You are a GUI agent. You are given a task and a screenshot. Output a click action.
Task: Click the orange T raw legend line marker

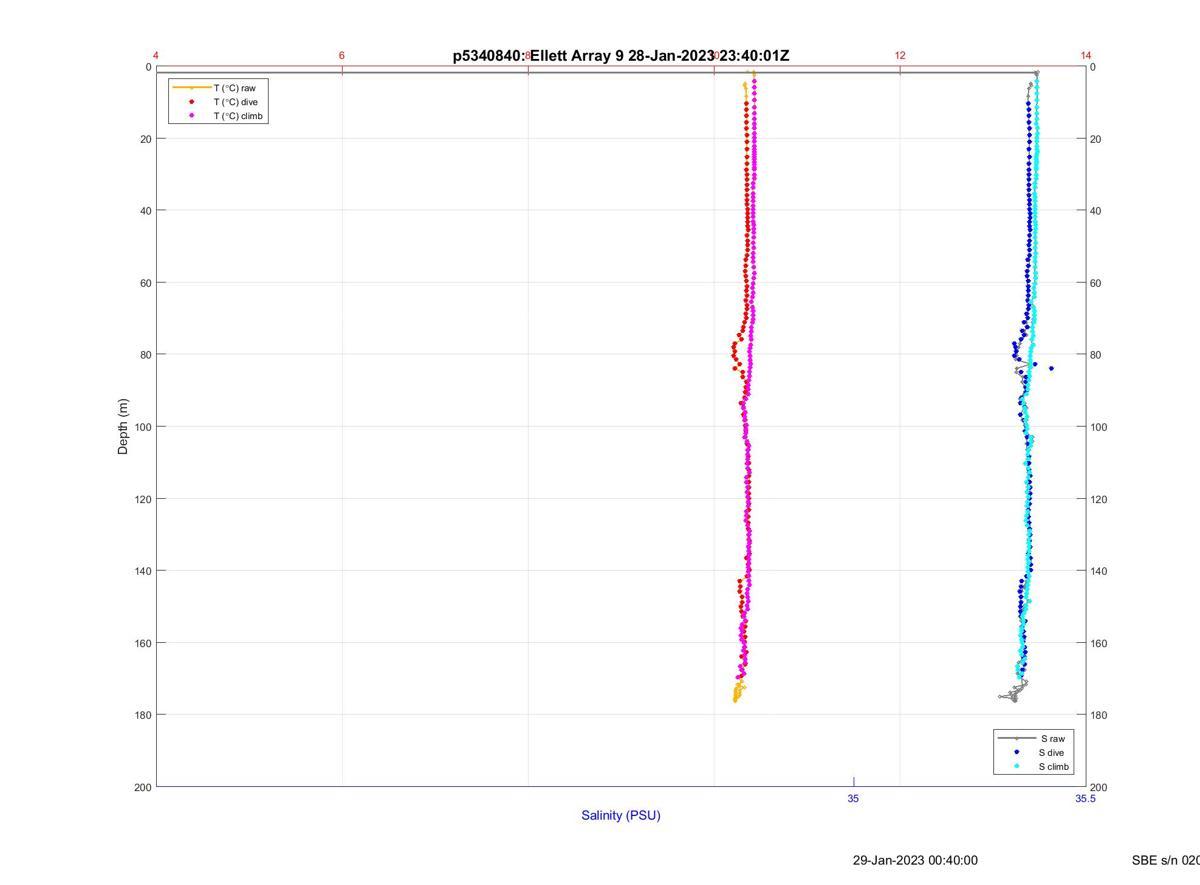[x=191, y=88]
